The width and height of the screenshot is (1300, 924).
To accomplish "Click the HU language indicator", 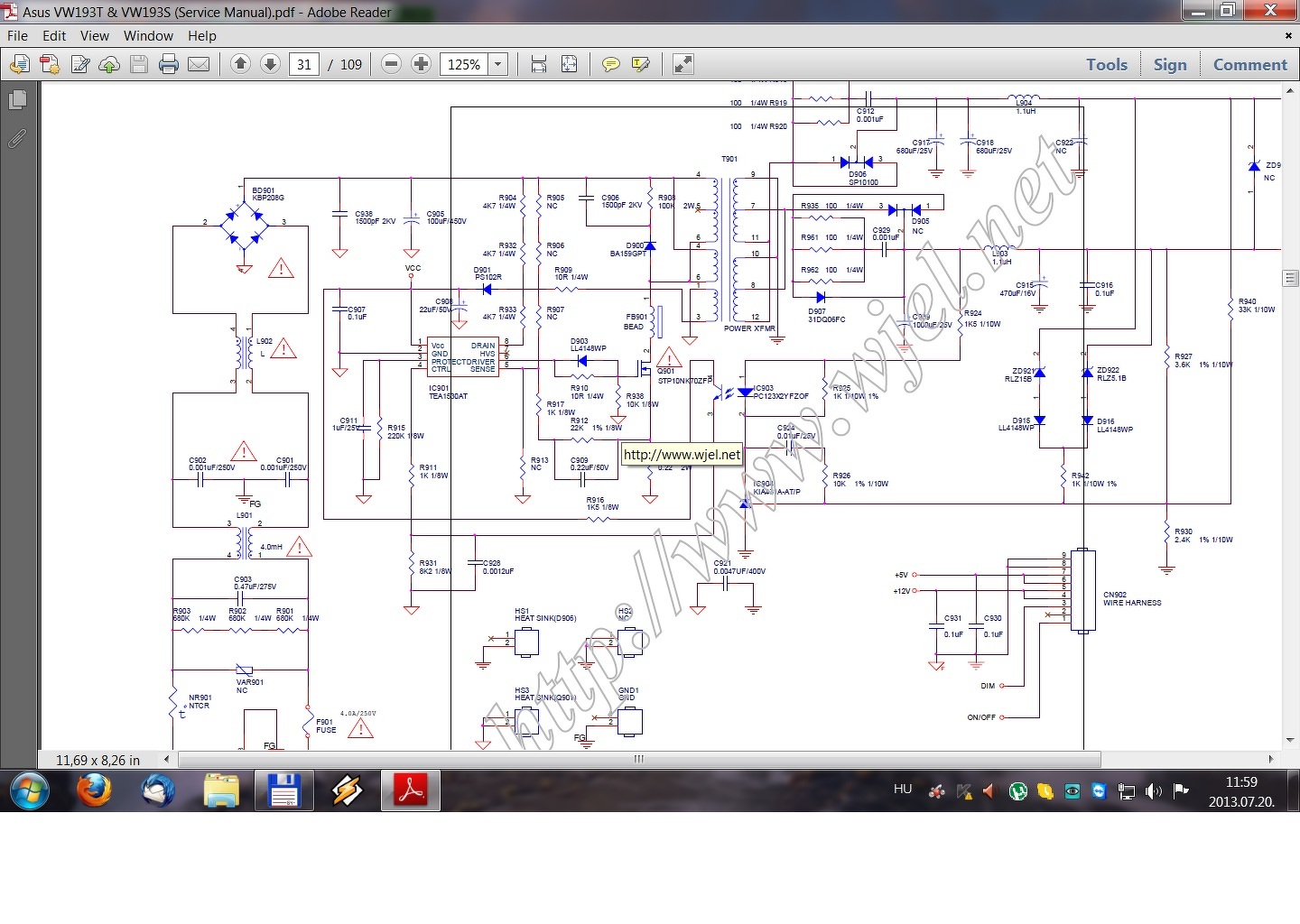I will 903,790.
